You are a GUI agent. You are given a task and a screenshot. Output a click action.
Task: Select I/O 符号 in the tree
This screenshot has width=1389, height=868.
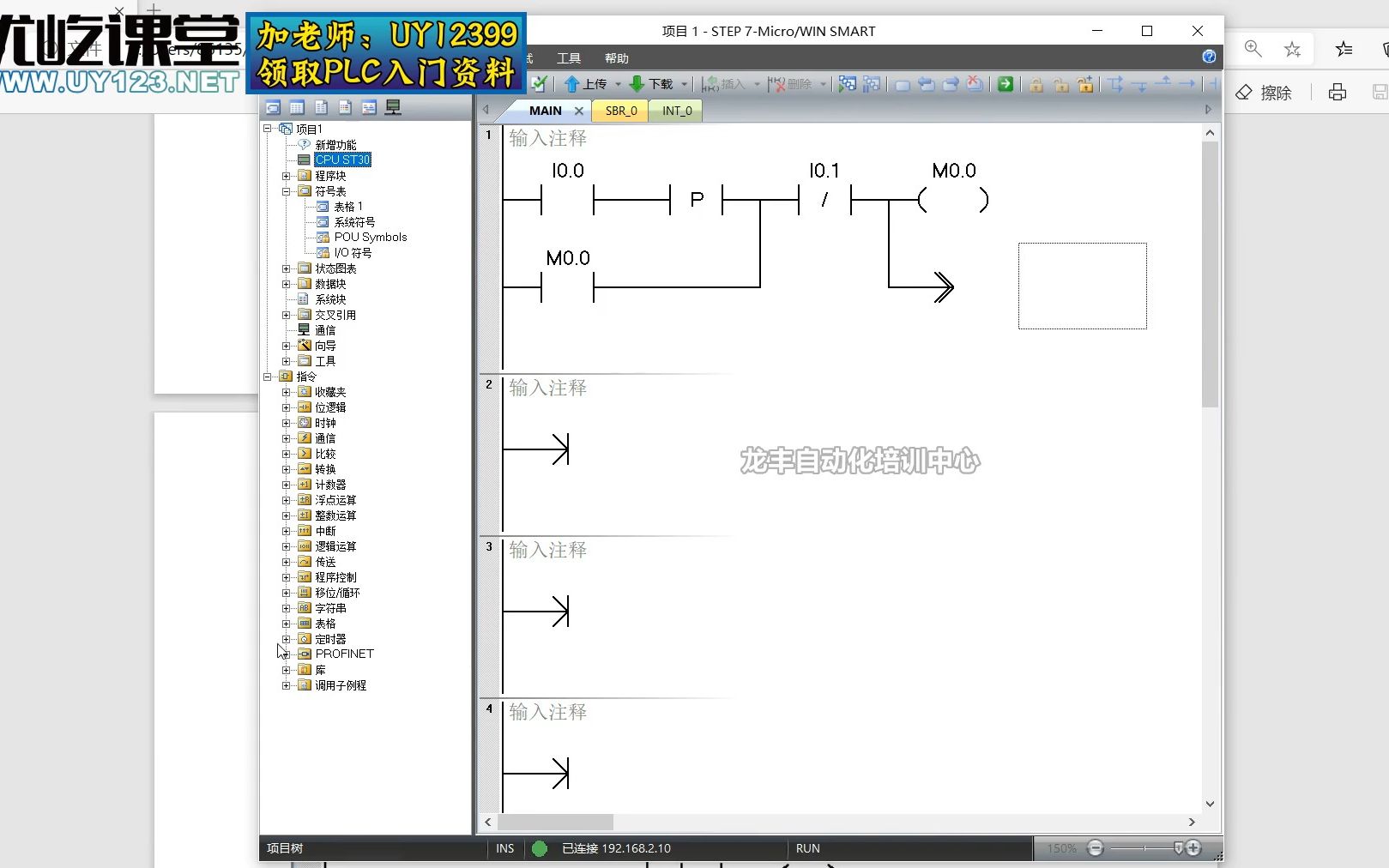coord(353,253)
